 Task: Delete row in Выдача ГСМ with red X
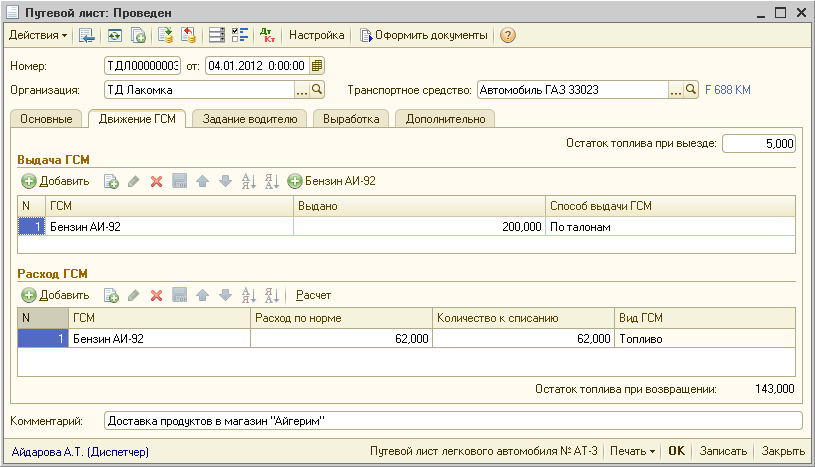(156, 181)
